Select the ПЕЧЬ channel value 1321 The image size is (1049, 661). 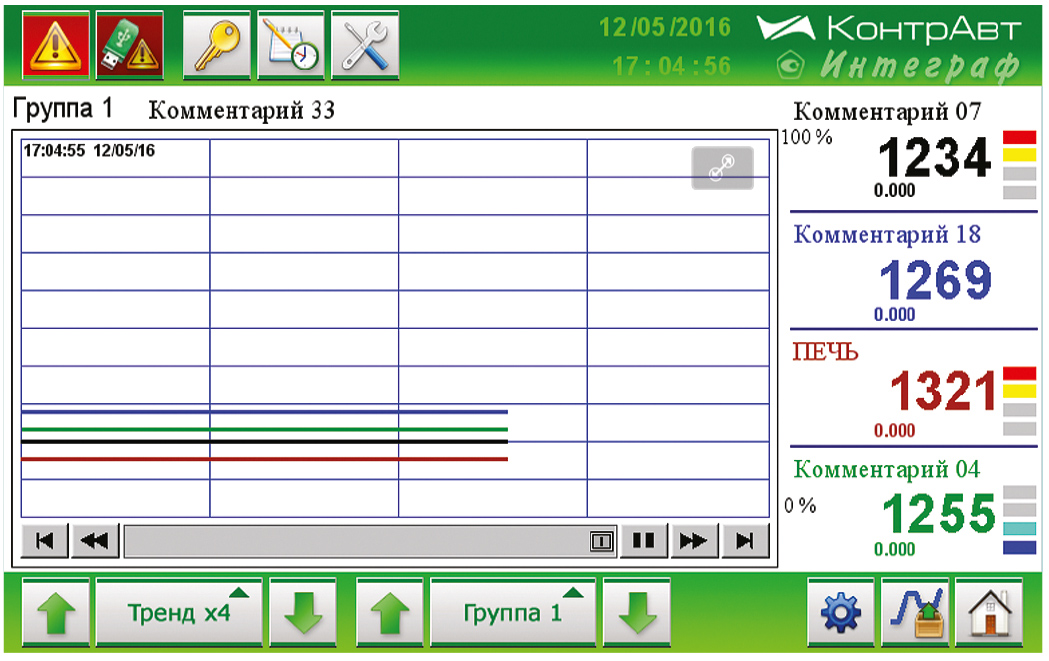tap(943, 392)
